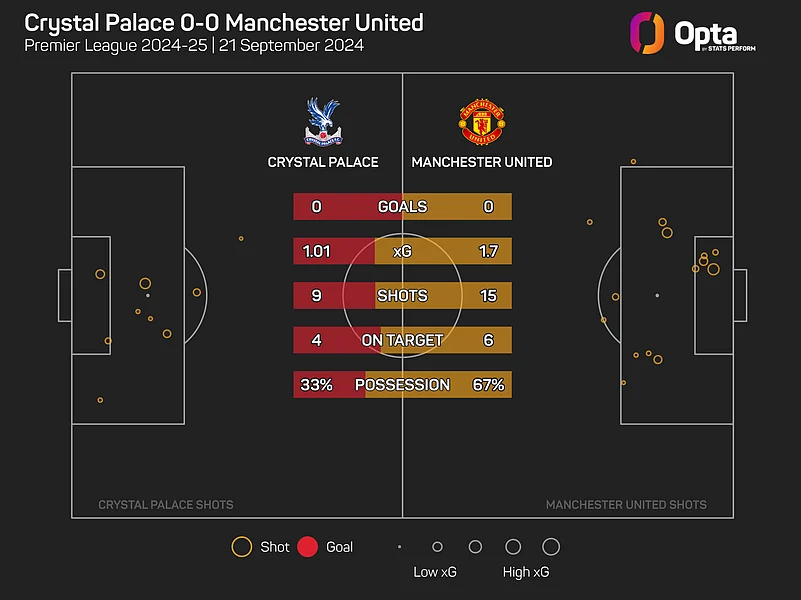The height and width of the screenshot is (600, 801).
Task: Click the Manchester United Shots caption
Action: click(626, 505)
